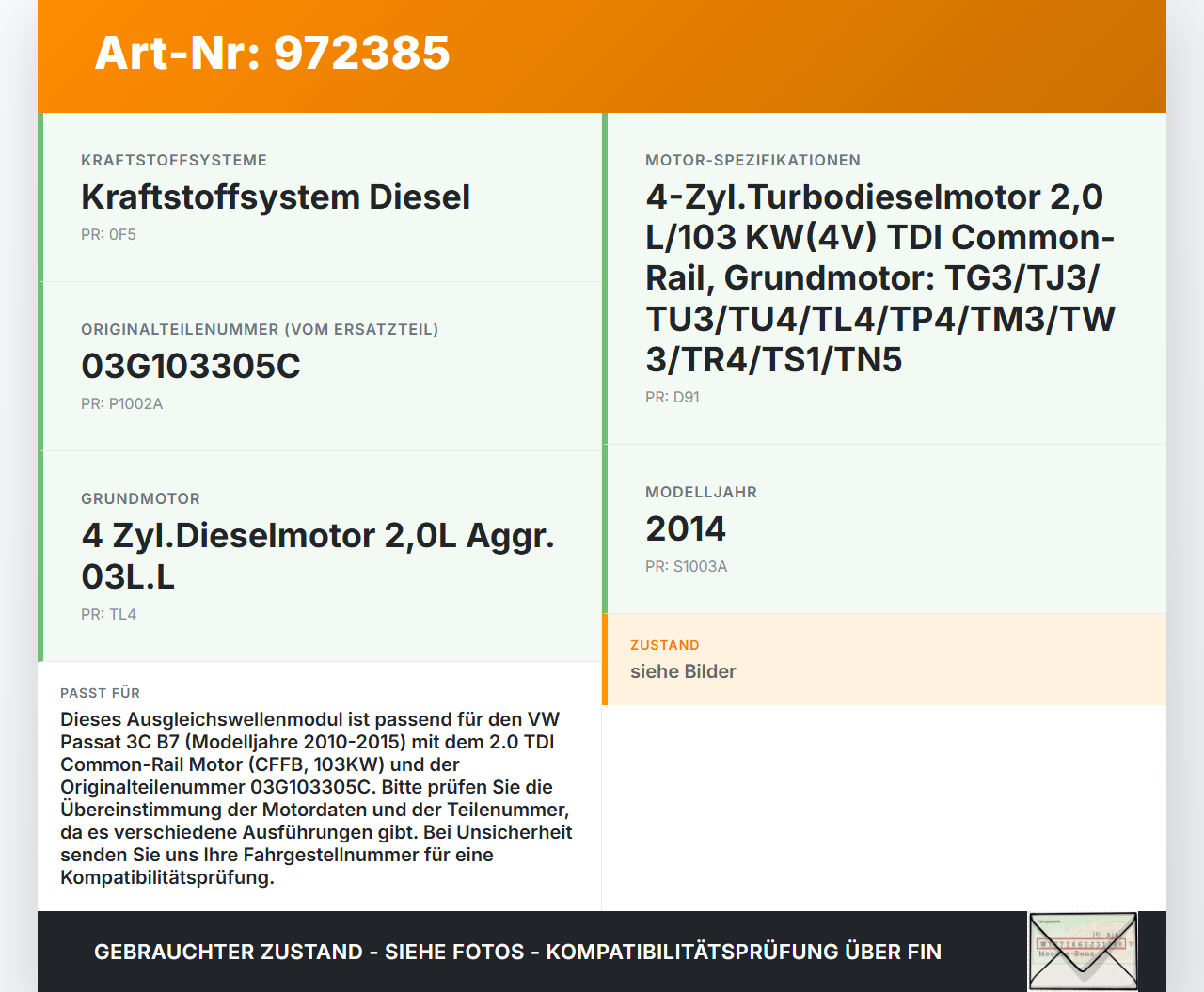Click the ORIGINALTEILENUMMER (VOM ERSATZTEIL) label
Screen dimensions: 1204x992
click(x=260, y=329)
